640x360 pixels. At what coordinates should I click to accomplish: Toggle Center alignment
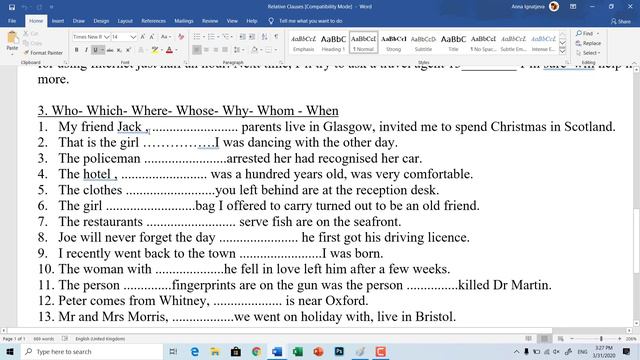click(206, 50)
